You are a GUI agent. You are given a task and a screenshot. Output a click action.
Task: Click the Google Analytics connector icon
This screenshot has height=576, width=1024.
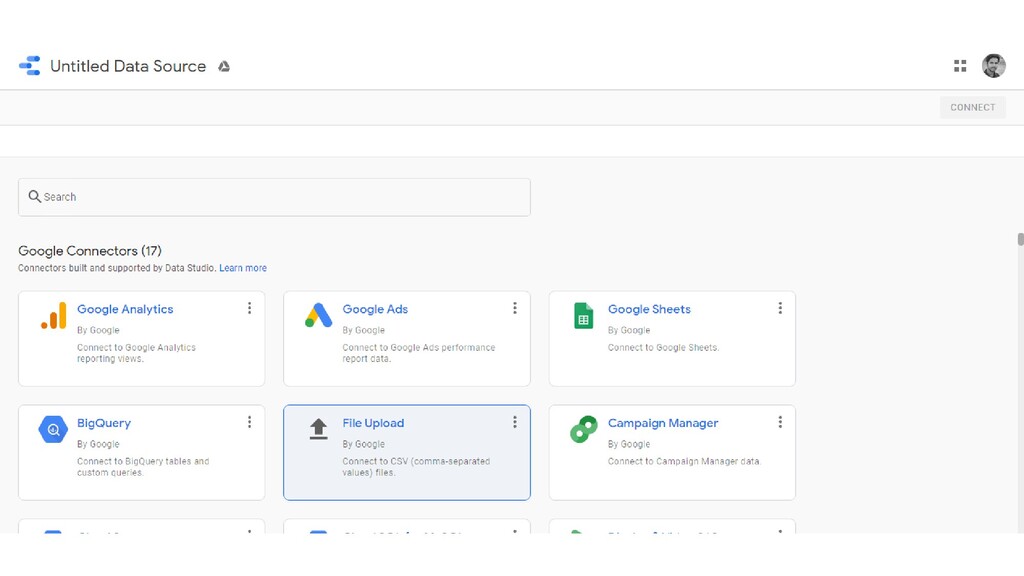coord(53,316)
